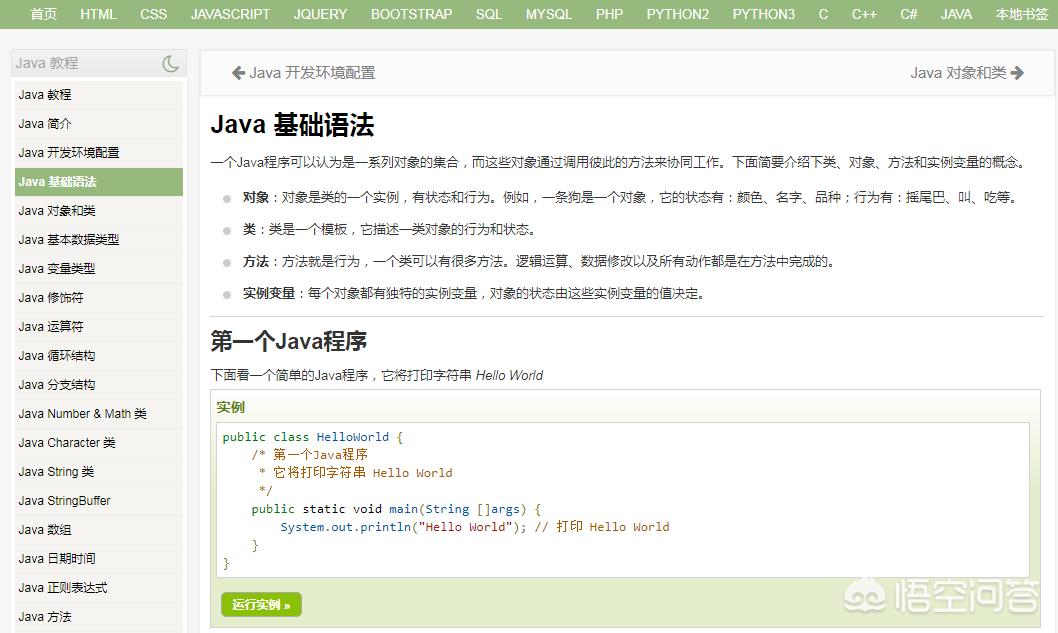Select Java 基本数据类型 in the sidebar

click(x=99, y=240)
